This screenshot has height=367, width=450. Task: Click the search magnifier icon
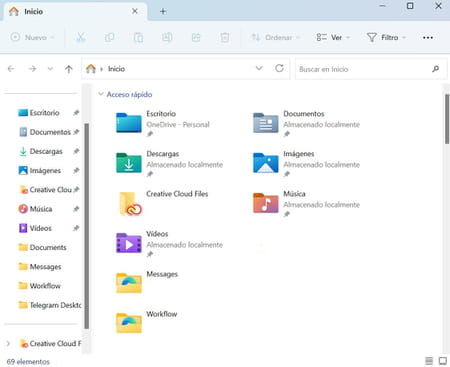tap(435, 69)
